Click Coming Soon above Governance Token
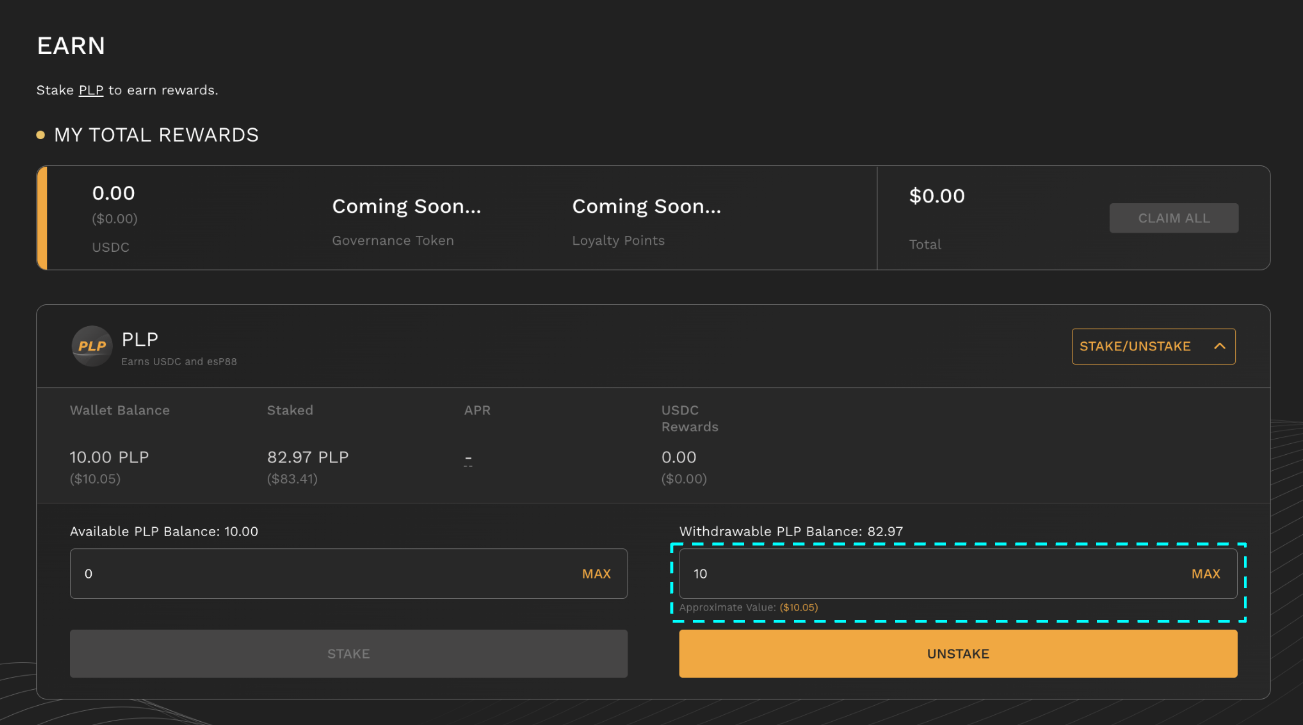Image resolution: width=1303 pixels, height=725 pixels. [406, 207]
